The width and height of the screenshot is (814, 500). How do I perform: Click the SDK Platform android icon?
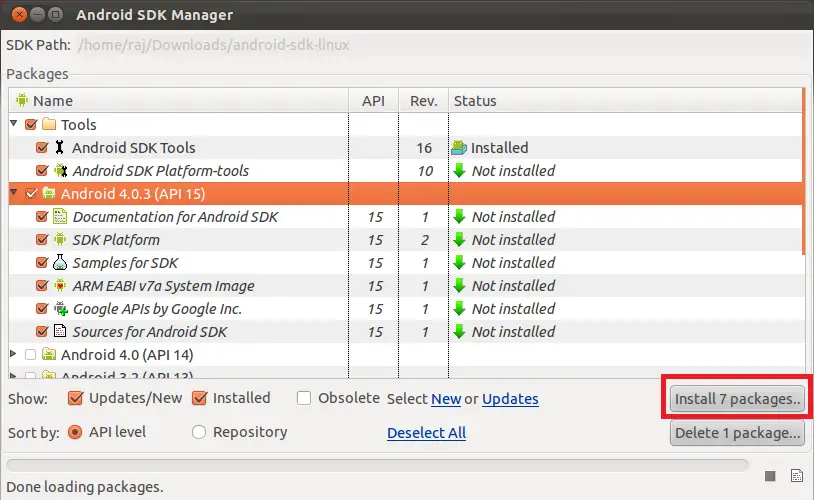pos(60,239)
